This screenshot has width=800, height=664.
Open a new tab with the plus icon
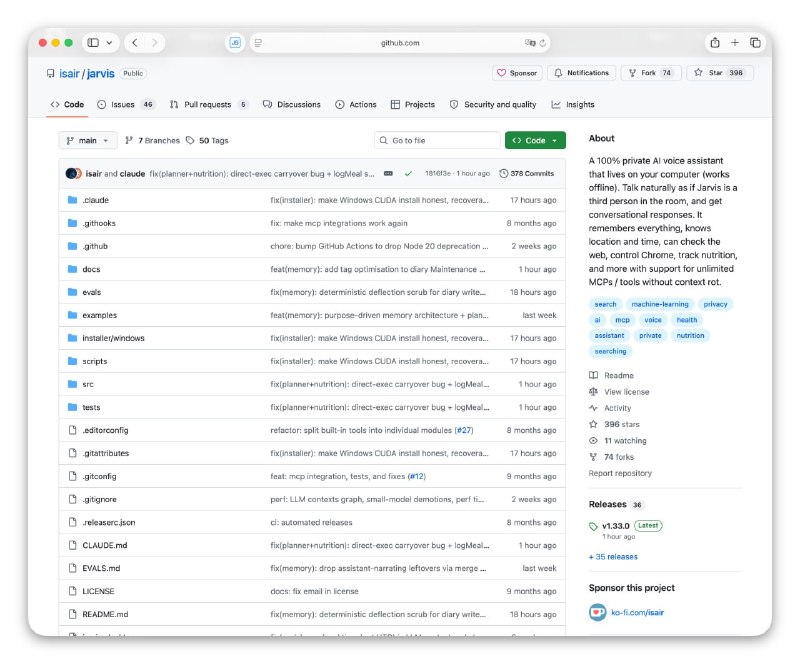coord(735,43)
